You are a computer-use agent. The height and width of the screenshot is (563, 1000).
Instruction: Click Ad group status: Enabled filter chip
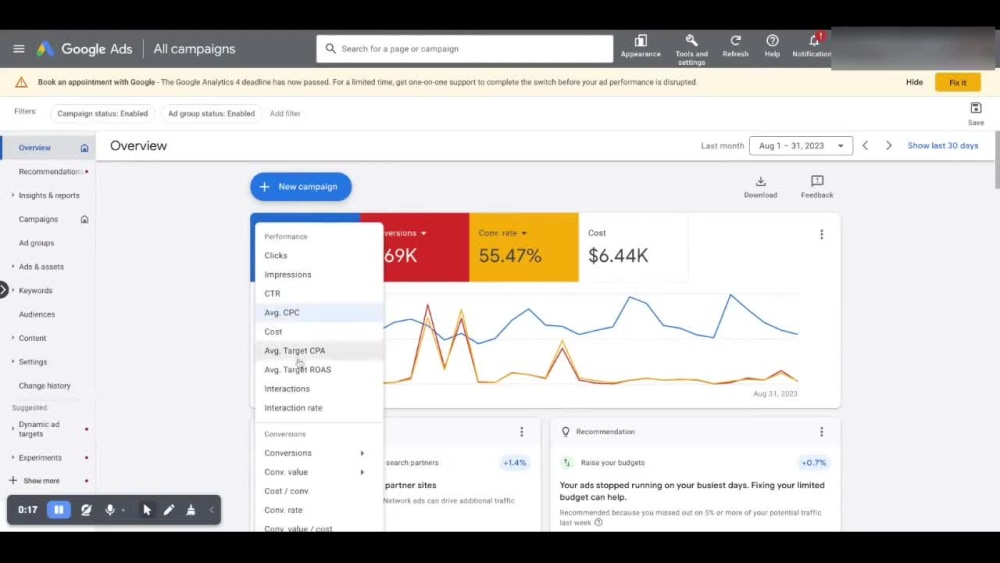tap(211, 113)
